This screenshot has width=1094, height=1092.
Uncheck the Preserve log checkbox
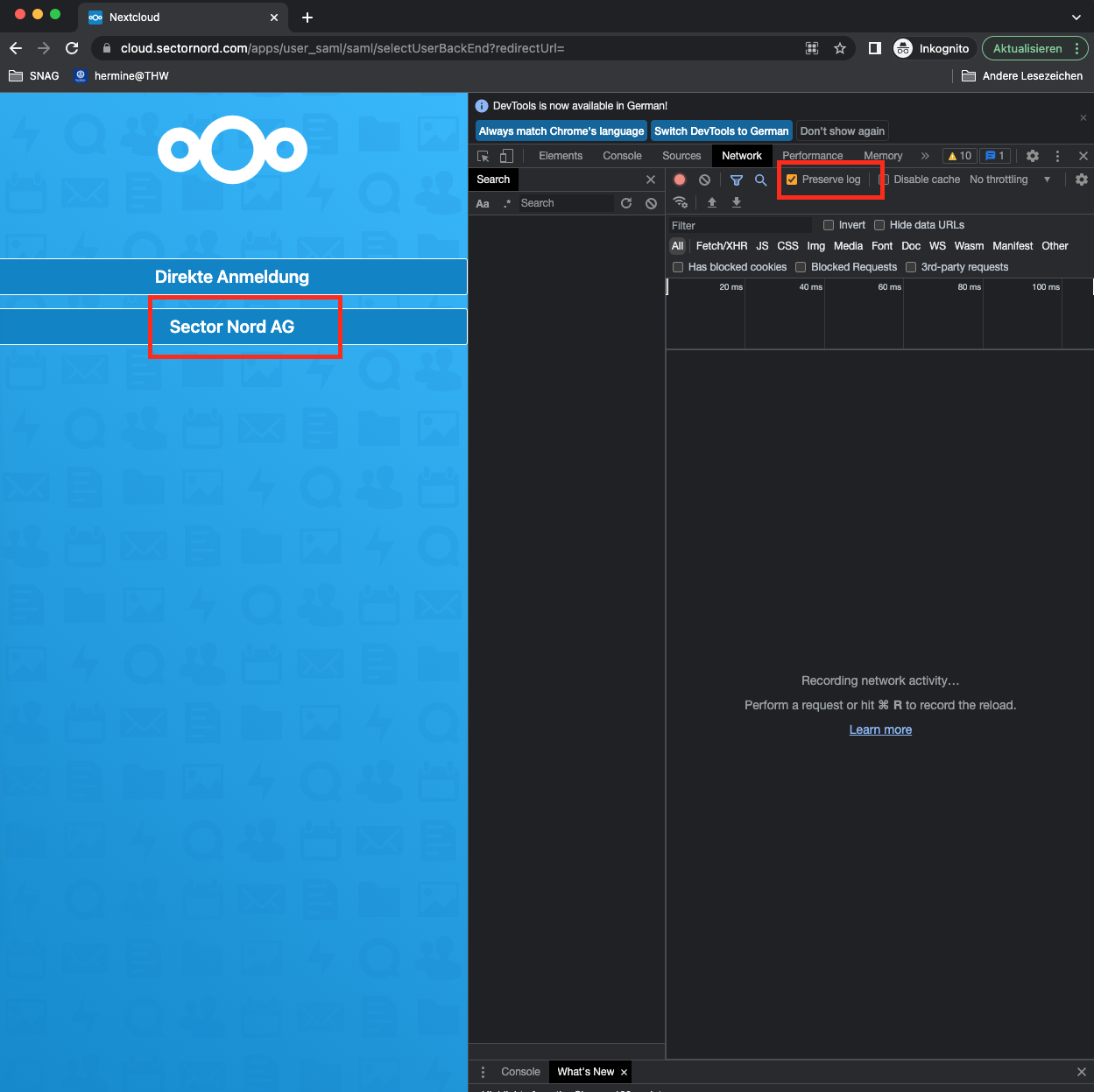[x=792, y=180]
